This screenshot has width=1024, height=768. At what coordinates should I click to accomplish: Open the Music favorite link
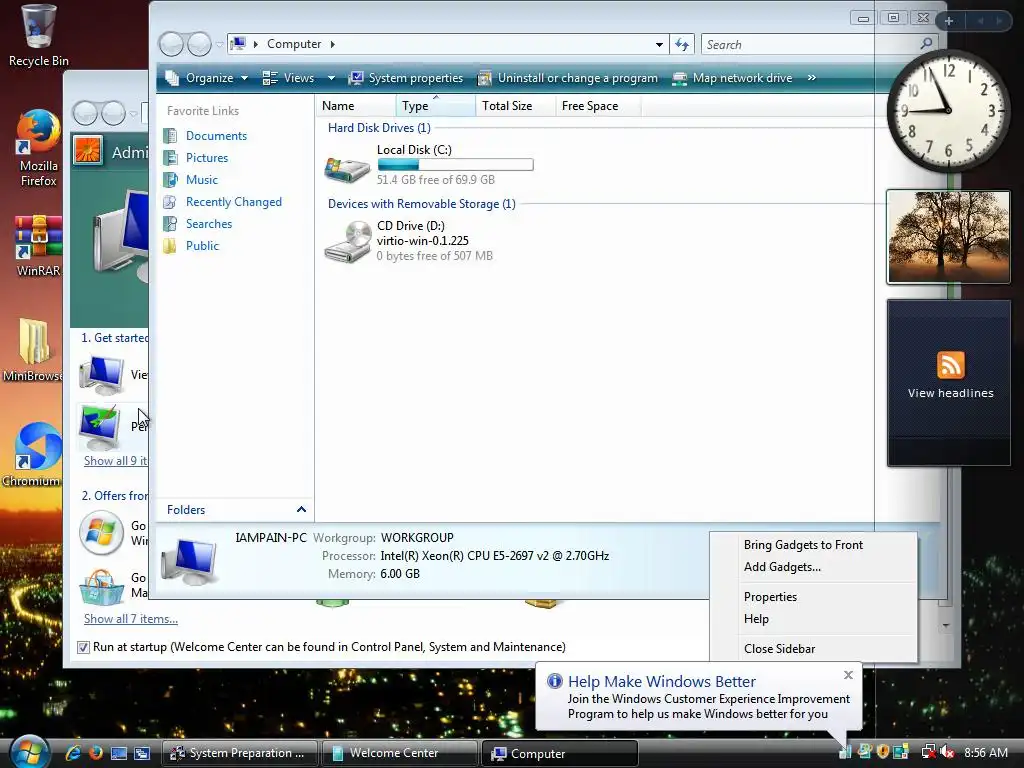(x=202, y=180)
